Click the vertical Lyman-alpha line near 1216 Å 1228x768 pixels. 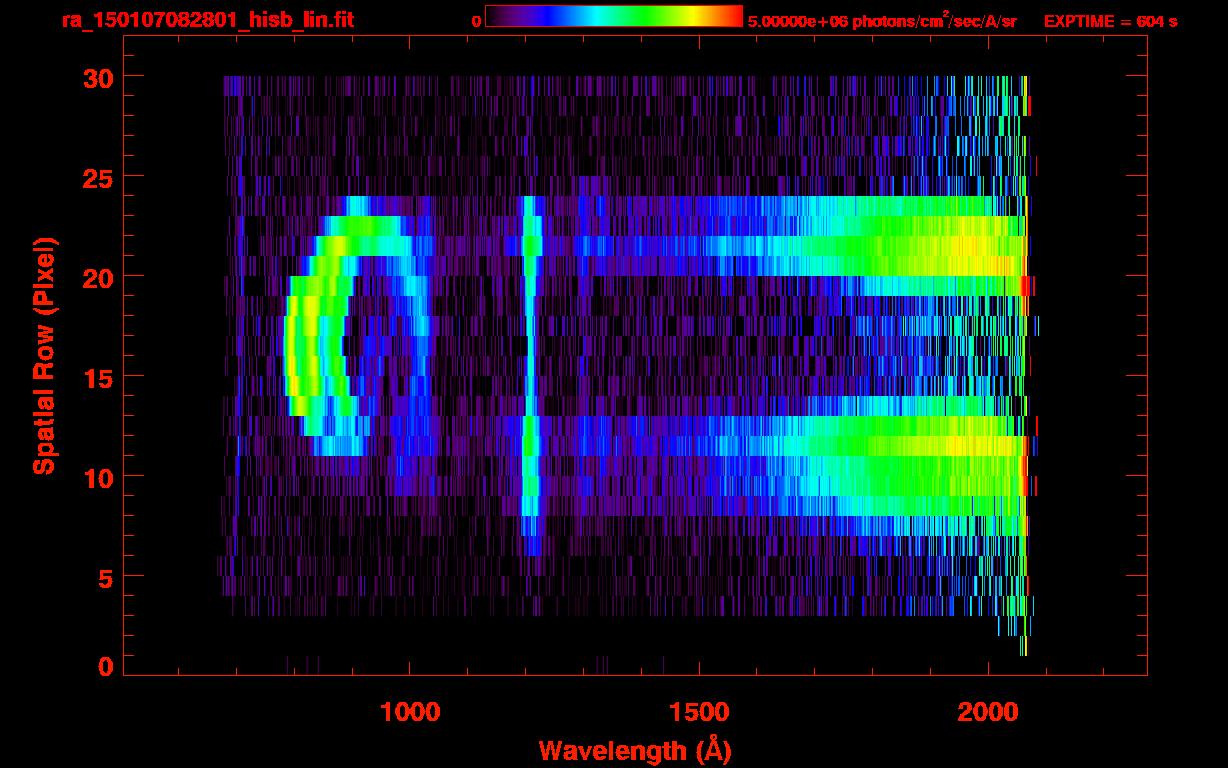coord(531,375)
